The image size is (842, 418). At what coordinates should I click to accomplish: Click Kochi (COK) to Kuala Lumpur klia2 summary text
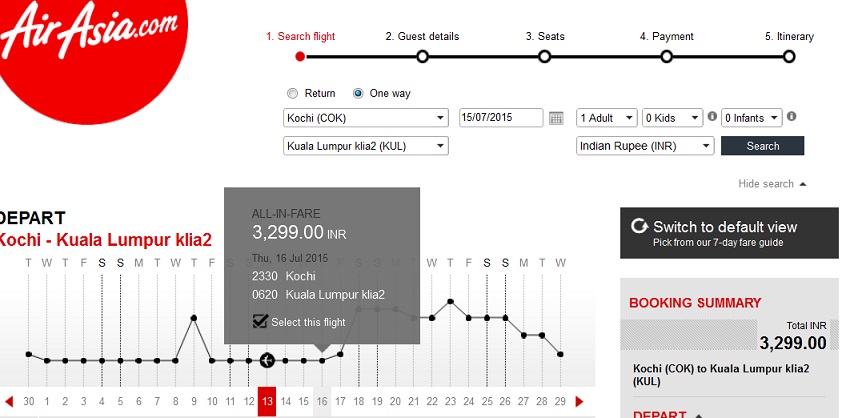(721, 375)
